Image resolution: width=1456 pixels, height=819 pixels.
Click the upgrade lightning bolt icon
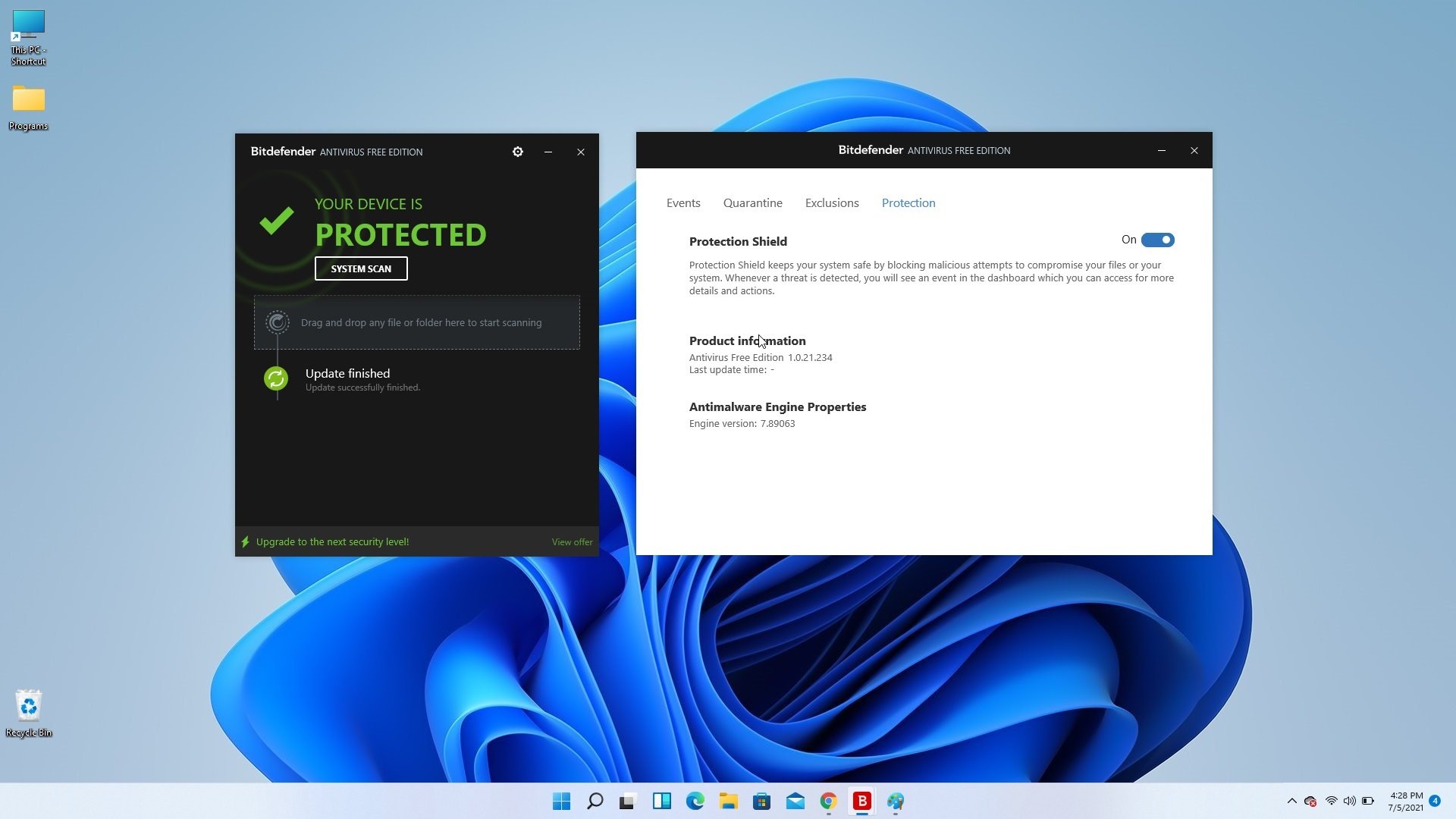tap(245, 541)
